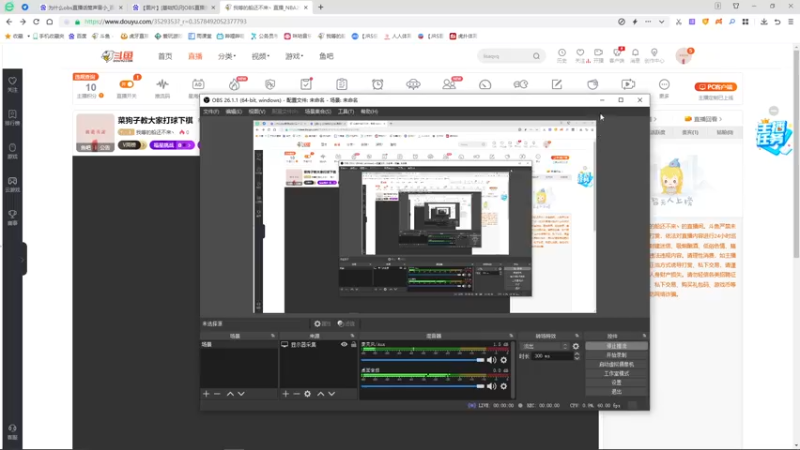Open new browser tab plus button
The height and width of the screenshot is (450, 800).
click(320, 7)
